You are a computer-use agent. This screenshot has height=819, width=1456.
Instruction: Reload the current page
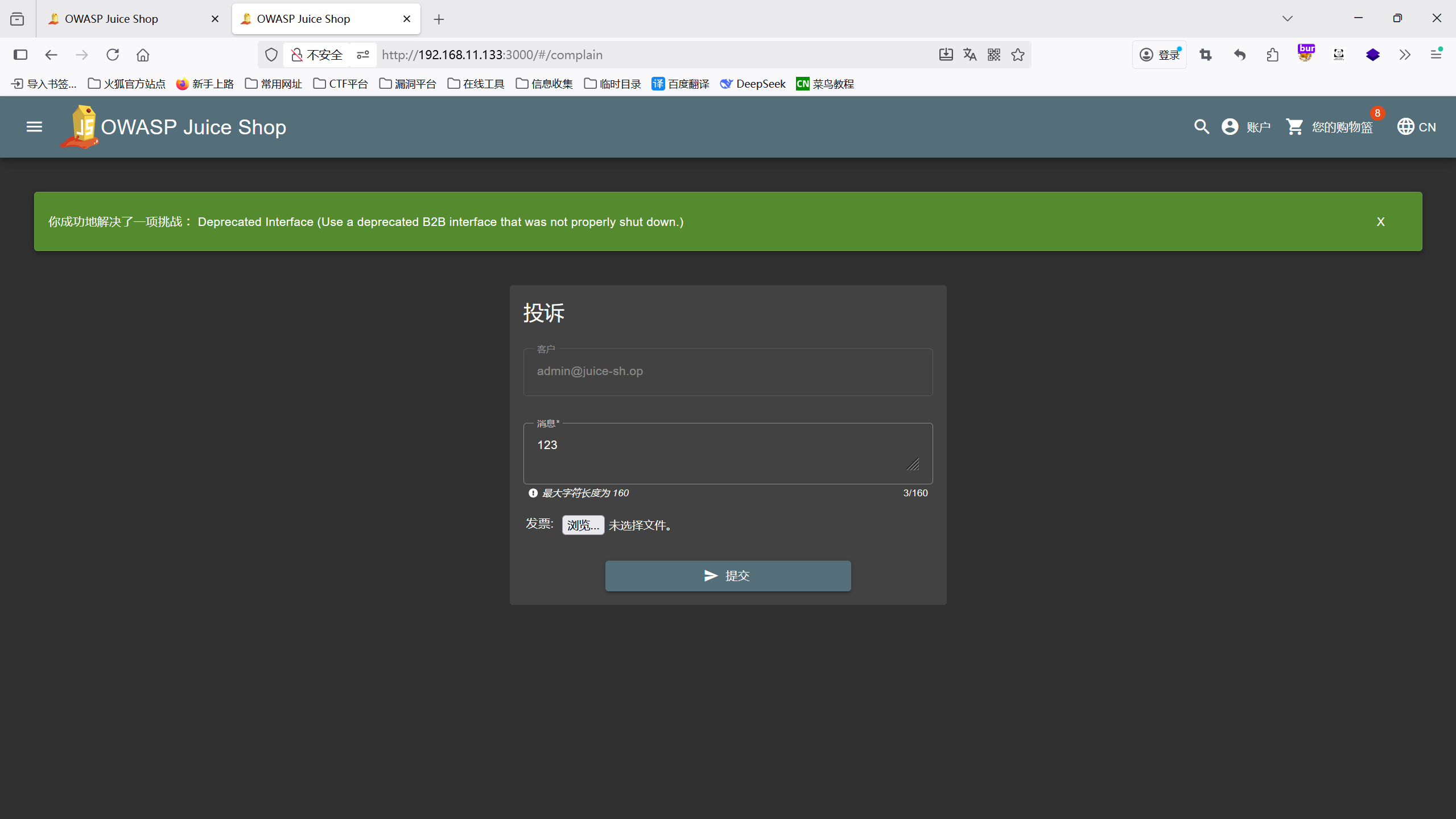[113, 55]
